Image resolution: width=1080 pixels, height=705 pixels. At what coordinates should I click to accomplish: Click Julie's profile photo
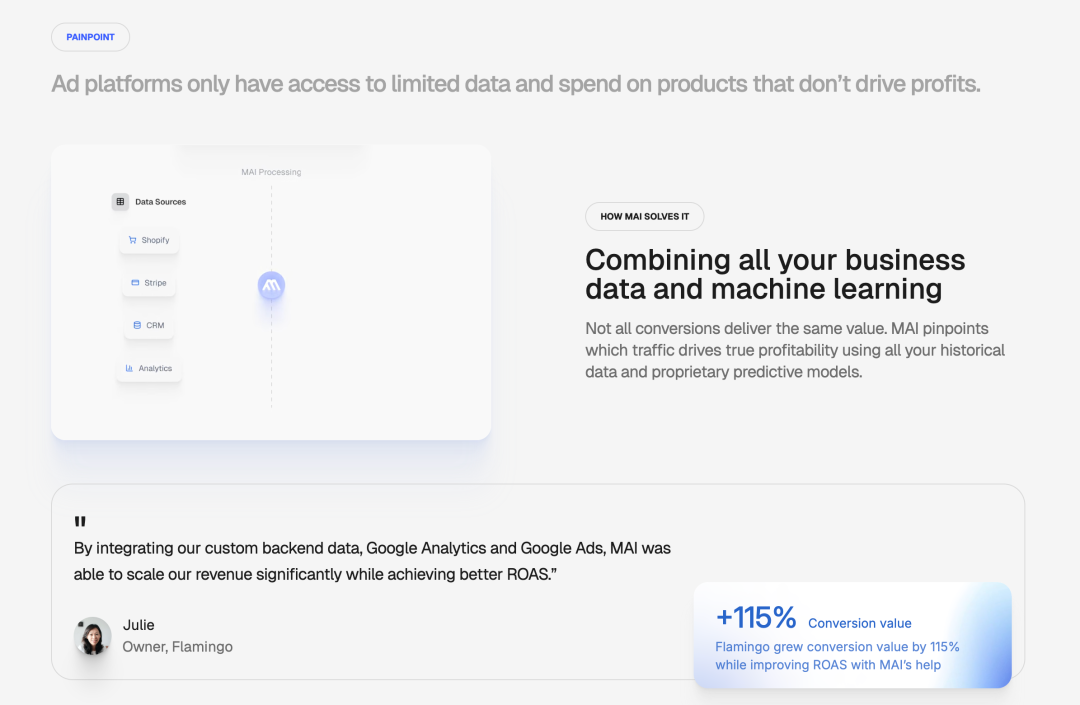click(x=93, y=637)
